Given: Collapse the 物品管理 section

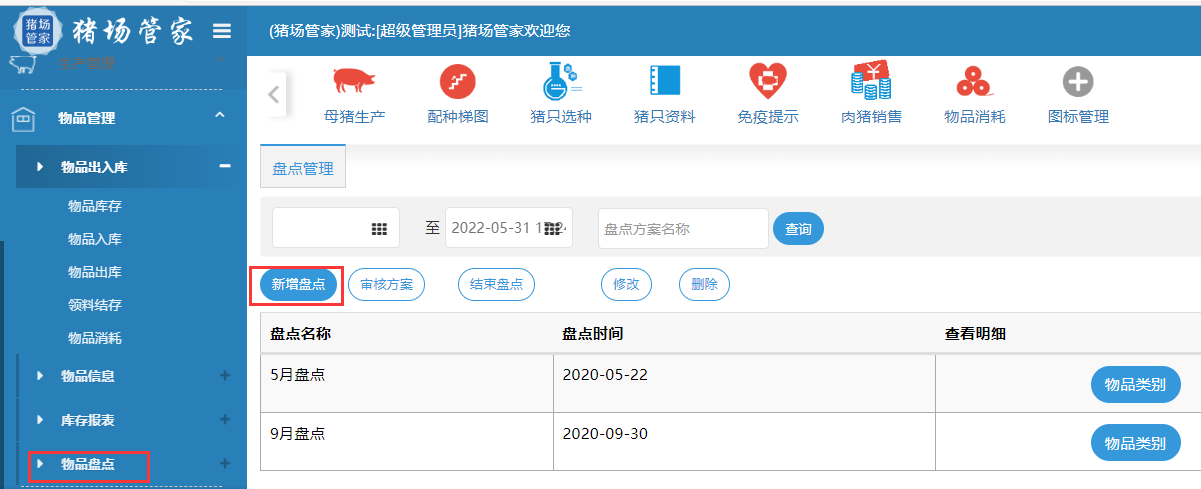Looking at the screenshot, I should pos(220,118).
